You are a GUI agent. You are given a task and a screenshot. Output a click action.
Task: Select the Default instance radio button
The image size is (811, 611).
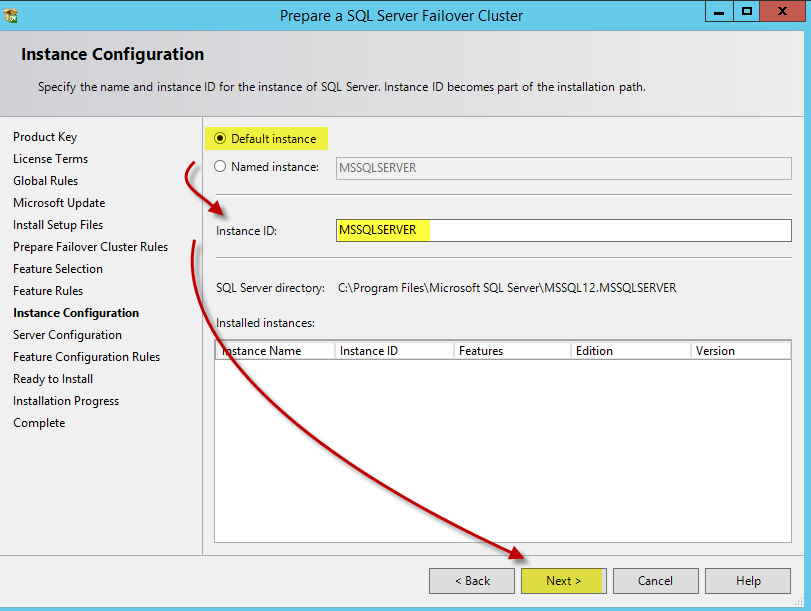click(x=220, y=139)
